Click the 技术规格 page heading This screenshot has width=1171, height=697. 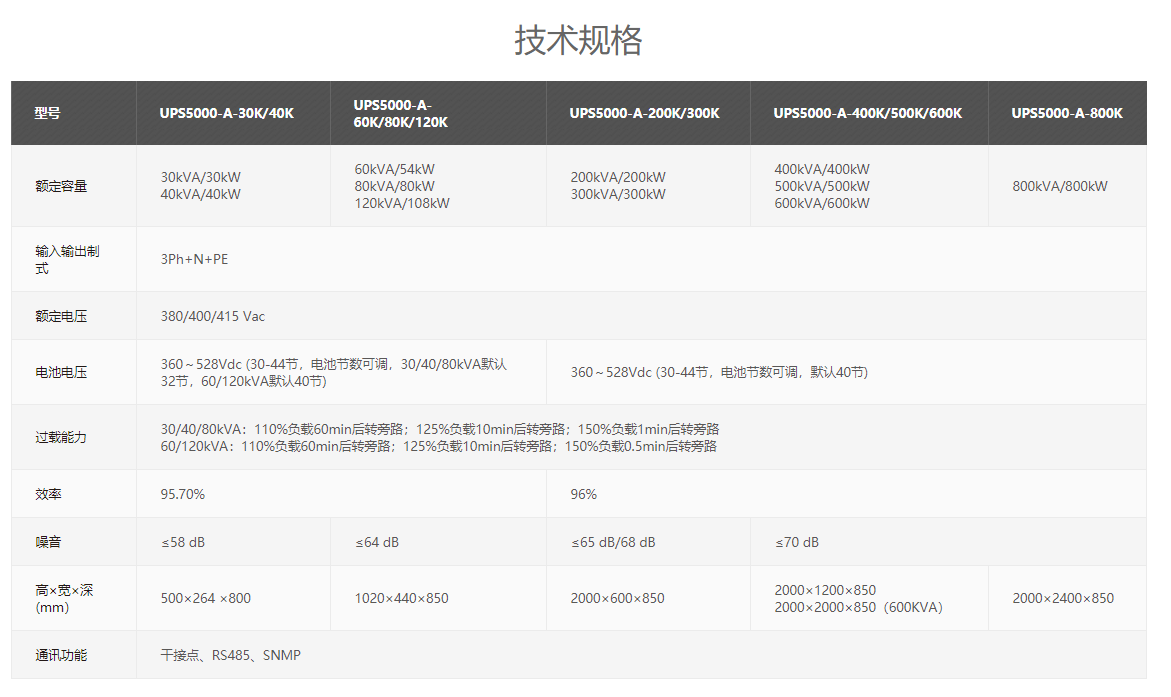pos(578,40)
